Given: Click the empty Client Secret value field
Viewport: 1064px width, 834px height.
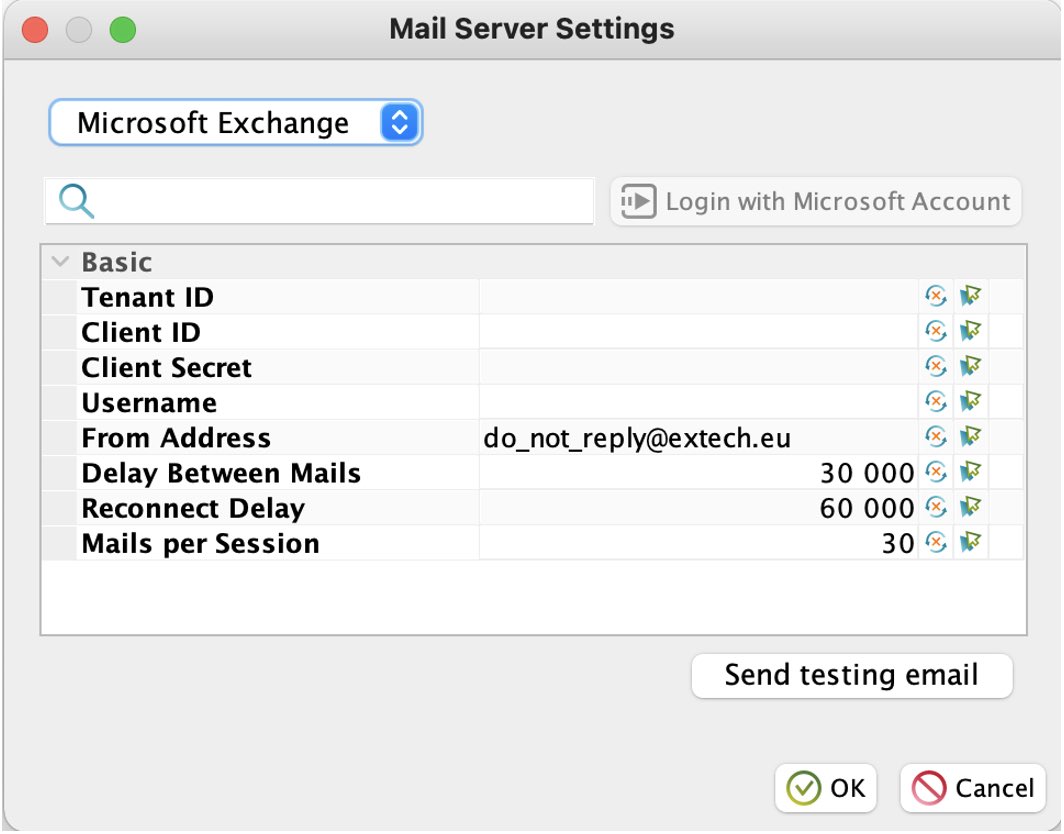Looking at the screenshot, I should click(698, 367).
